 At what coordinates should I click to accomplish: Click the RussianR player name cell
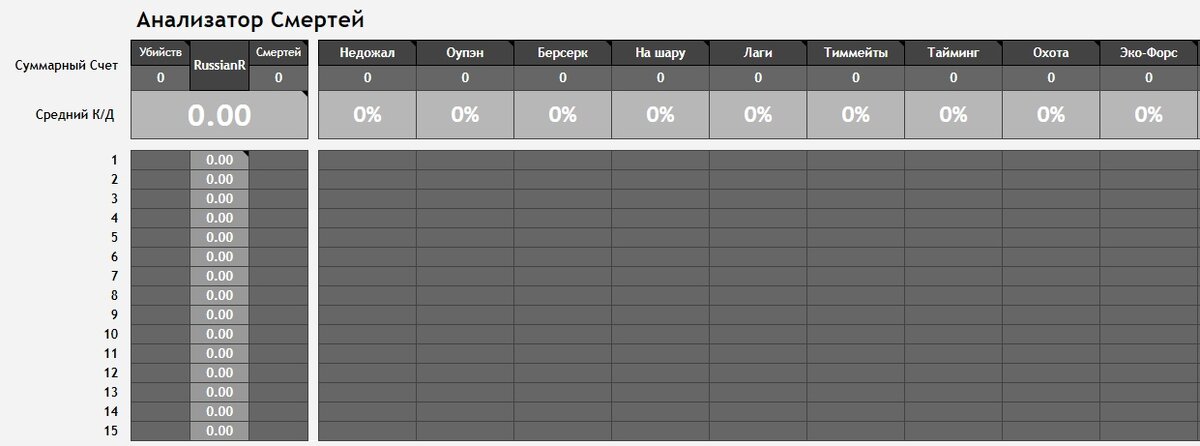[219, 65]
